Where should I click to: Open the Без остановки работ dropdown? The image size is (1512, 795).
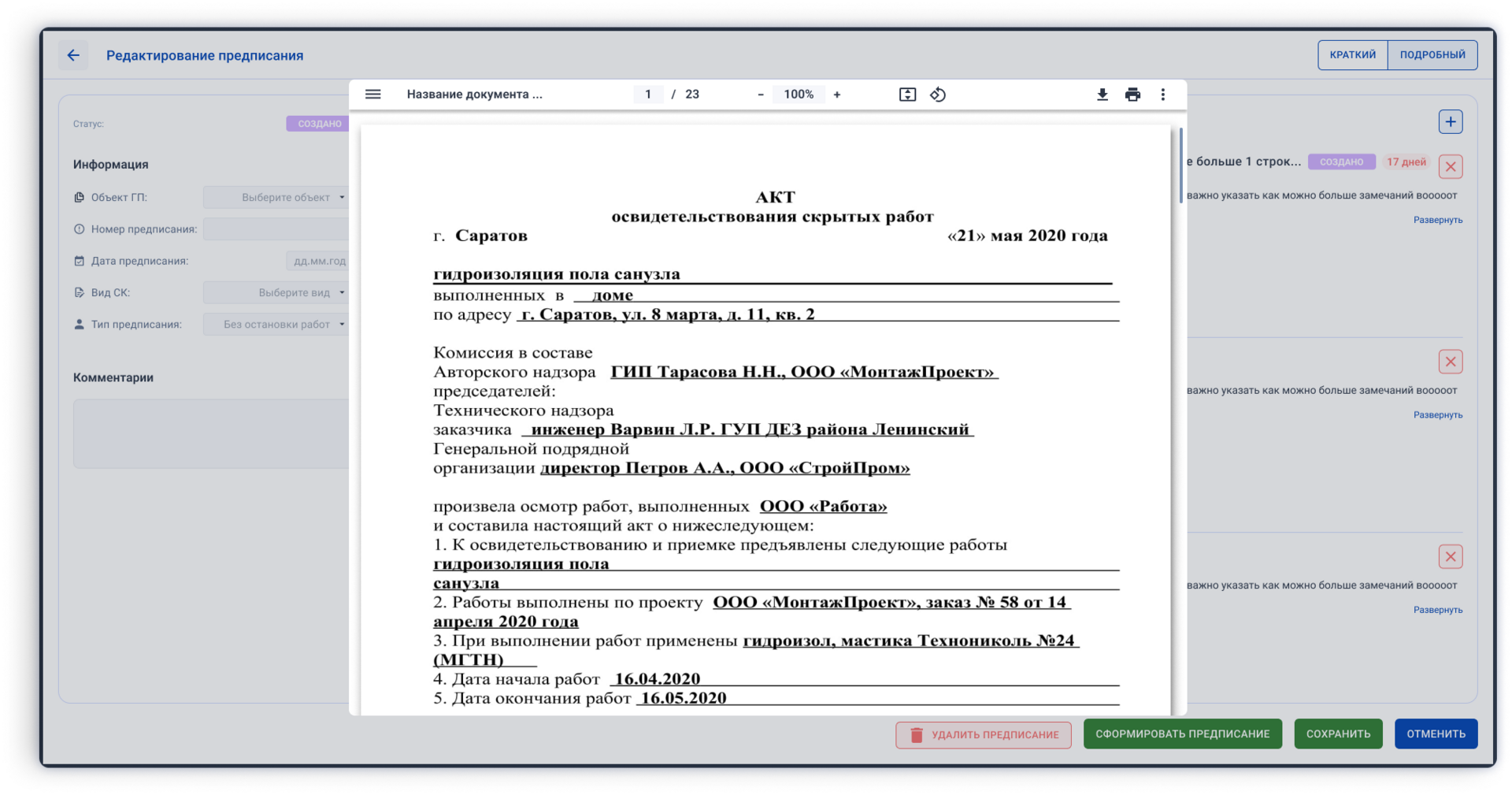pyautogui.click(x=276, y=324)
